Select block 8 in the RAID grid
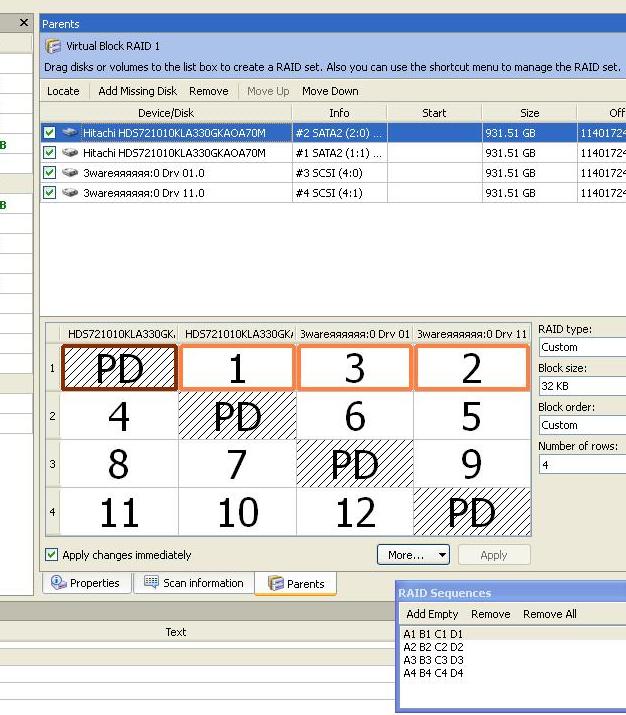The height and width of the screenshot is (715, 626). tap(119, 464)
